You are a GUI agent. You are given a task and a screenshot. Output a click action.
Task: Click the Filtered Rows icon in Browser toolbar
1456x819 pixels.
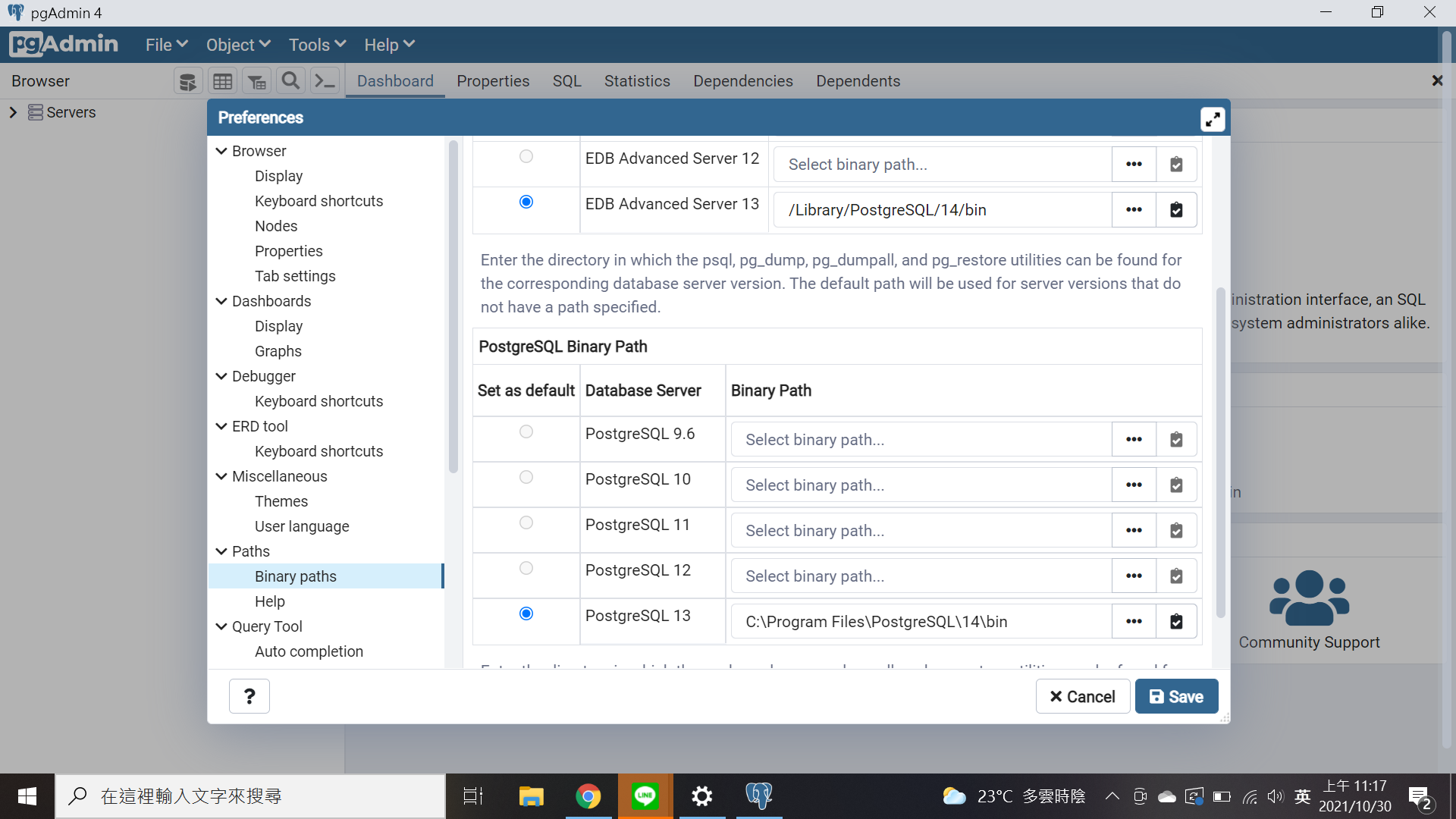(x=257, y=81)
